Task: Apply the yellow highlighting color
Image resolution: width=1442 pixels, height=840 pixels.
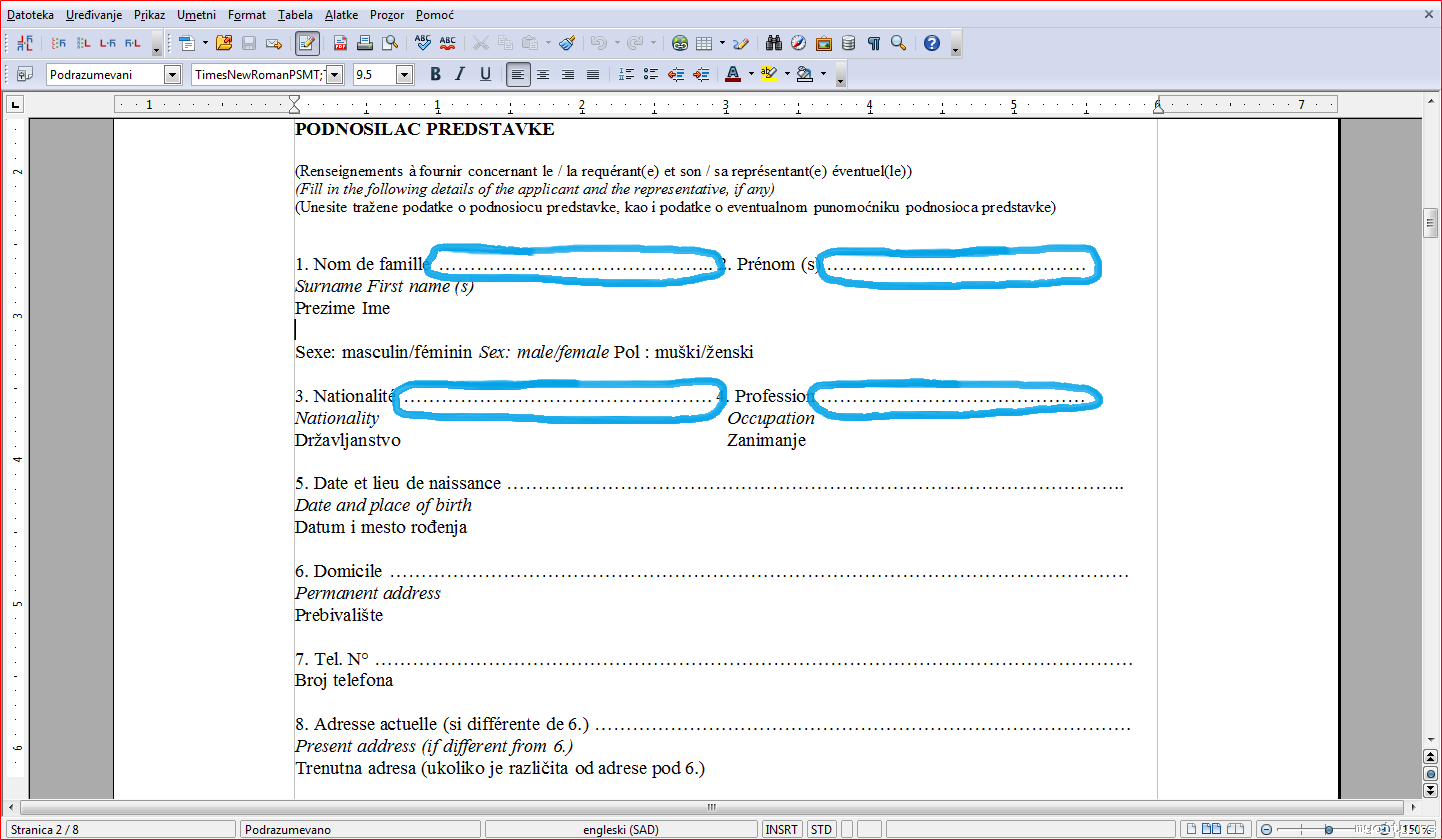Action: 769,74
